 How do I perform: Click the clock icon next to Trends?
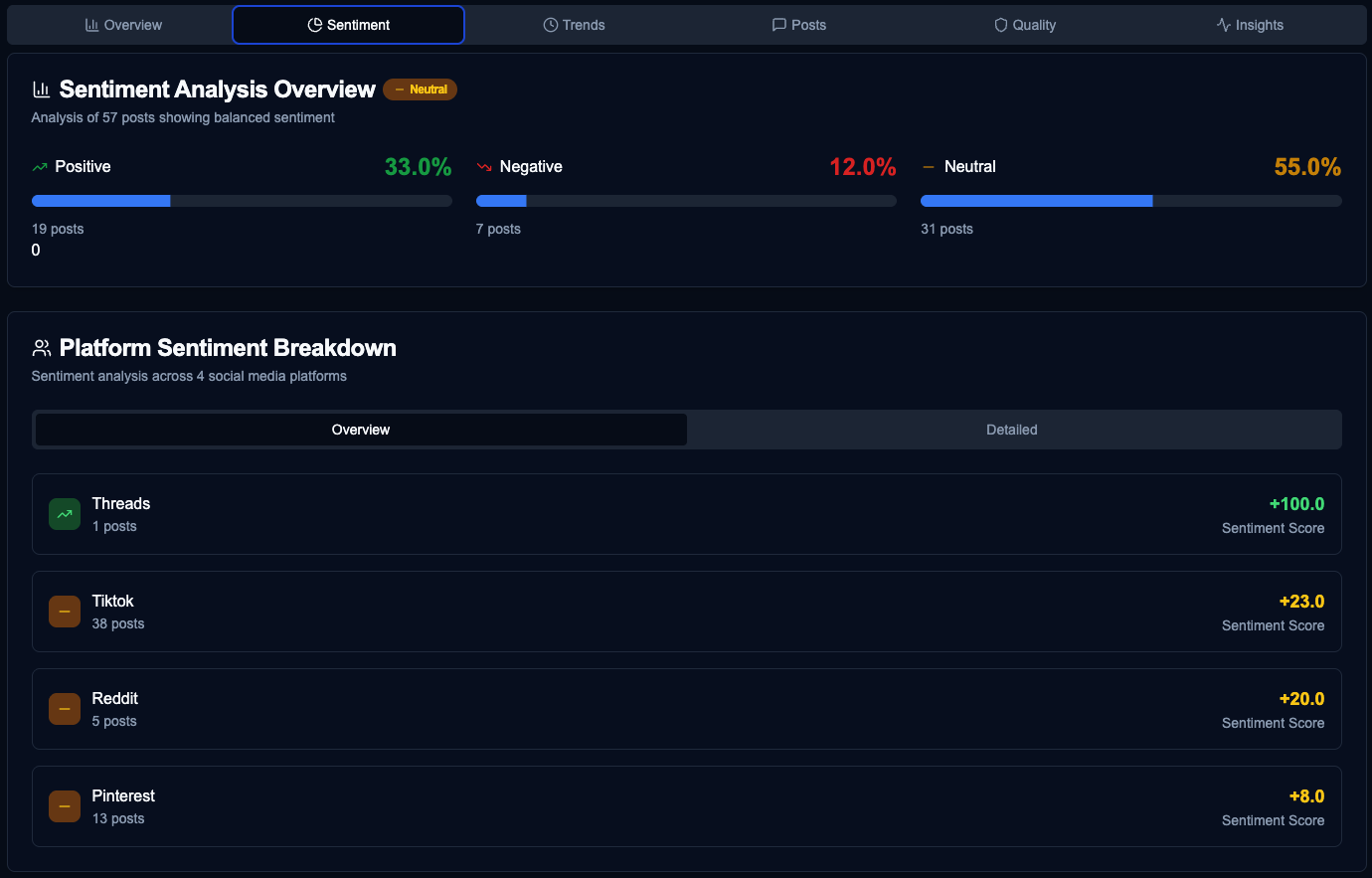[550, 24]
